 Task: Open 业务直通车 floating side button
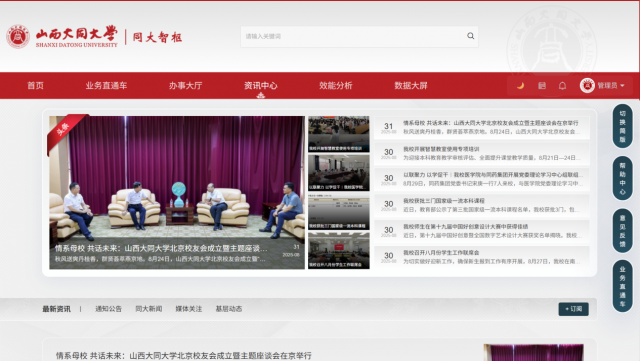tap(622, 286)
